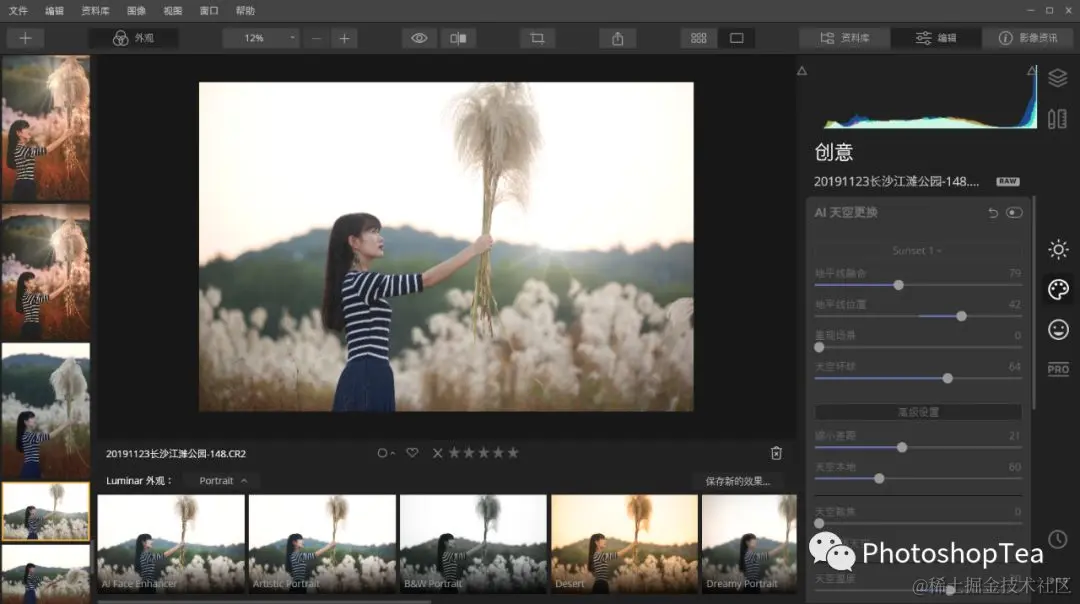The height and width of the screenshot is (604, 1080).
Task: Click the share export icon
Action: pos(617,38)
